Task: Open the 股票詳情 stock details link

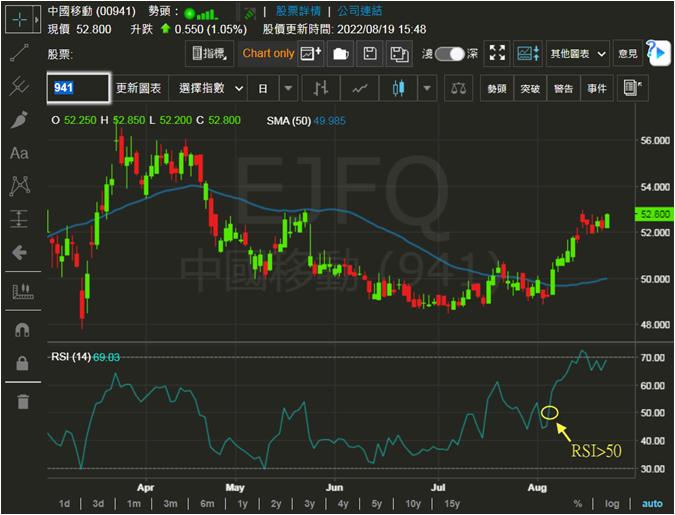Action: point(298,11)
